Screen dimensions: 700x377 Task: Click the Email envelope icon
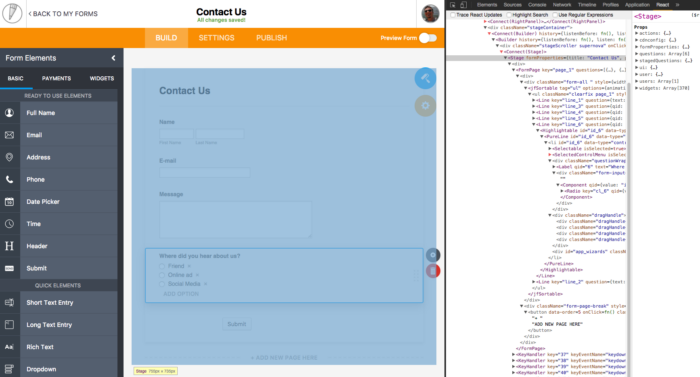coord(9,135)
